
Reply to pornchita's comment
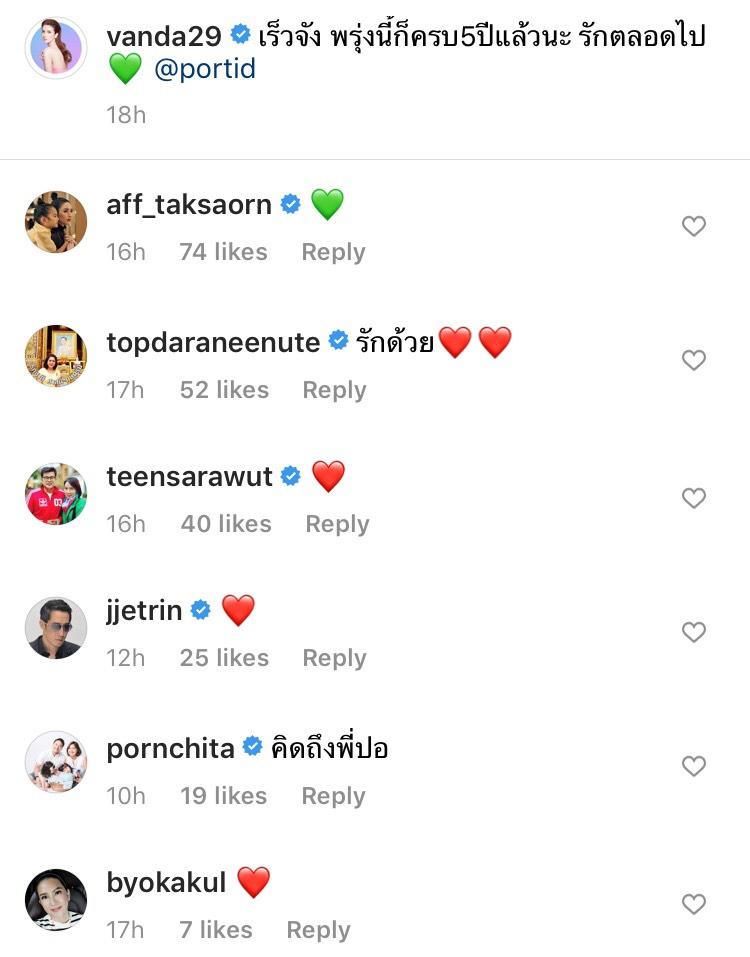[x=333, y=796]
